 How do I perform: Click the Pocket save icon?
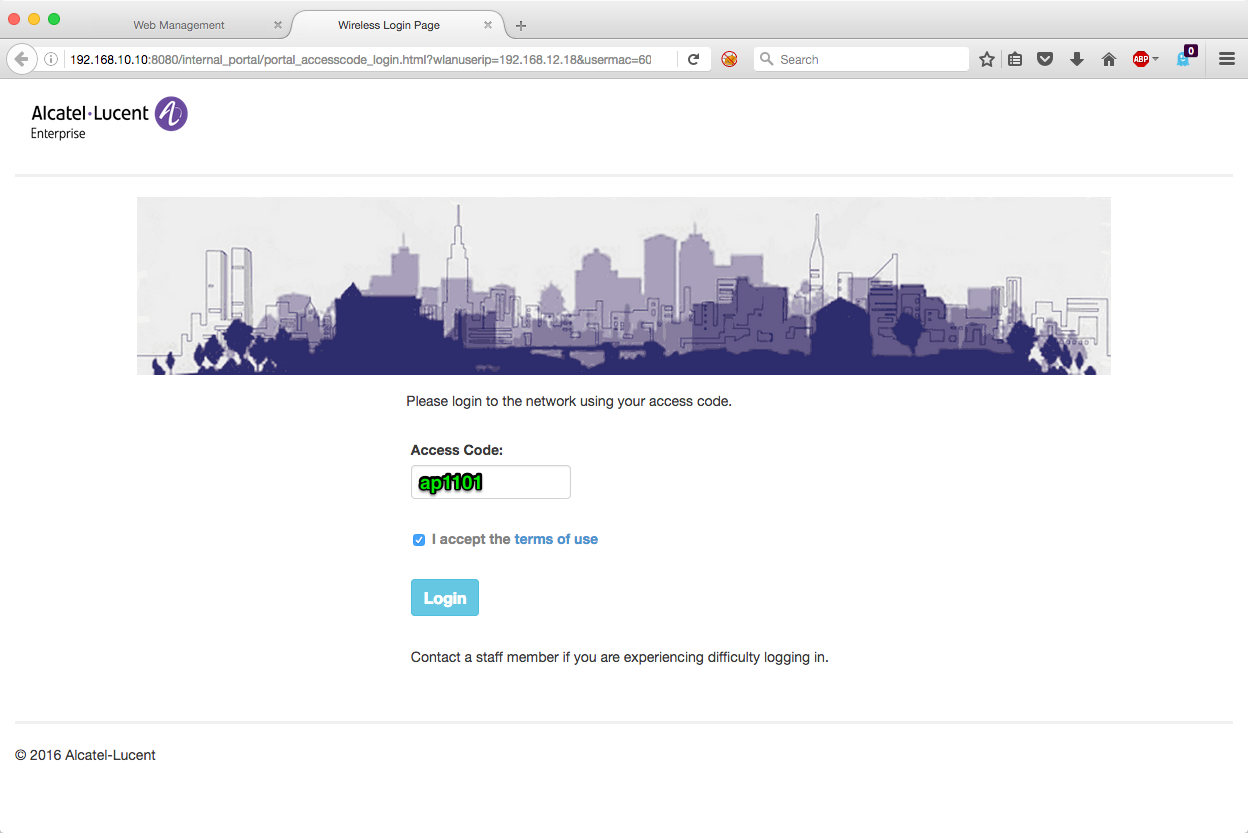click(1045, 59)
